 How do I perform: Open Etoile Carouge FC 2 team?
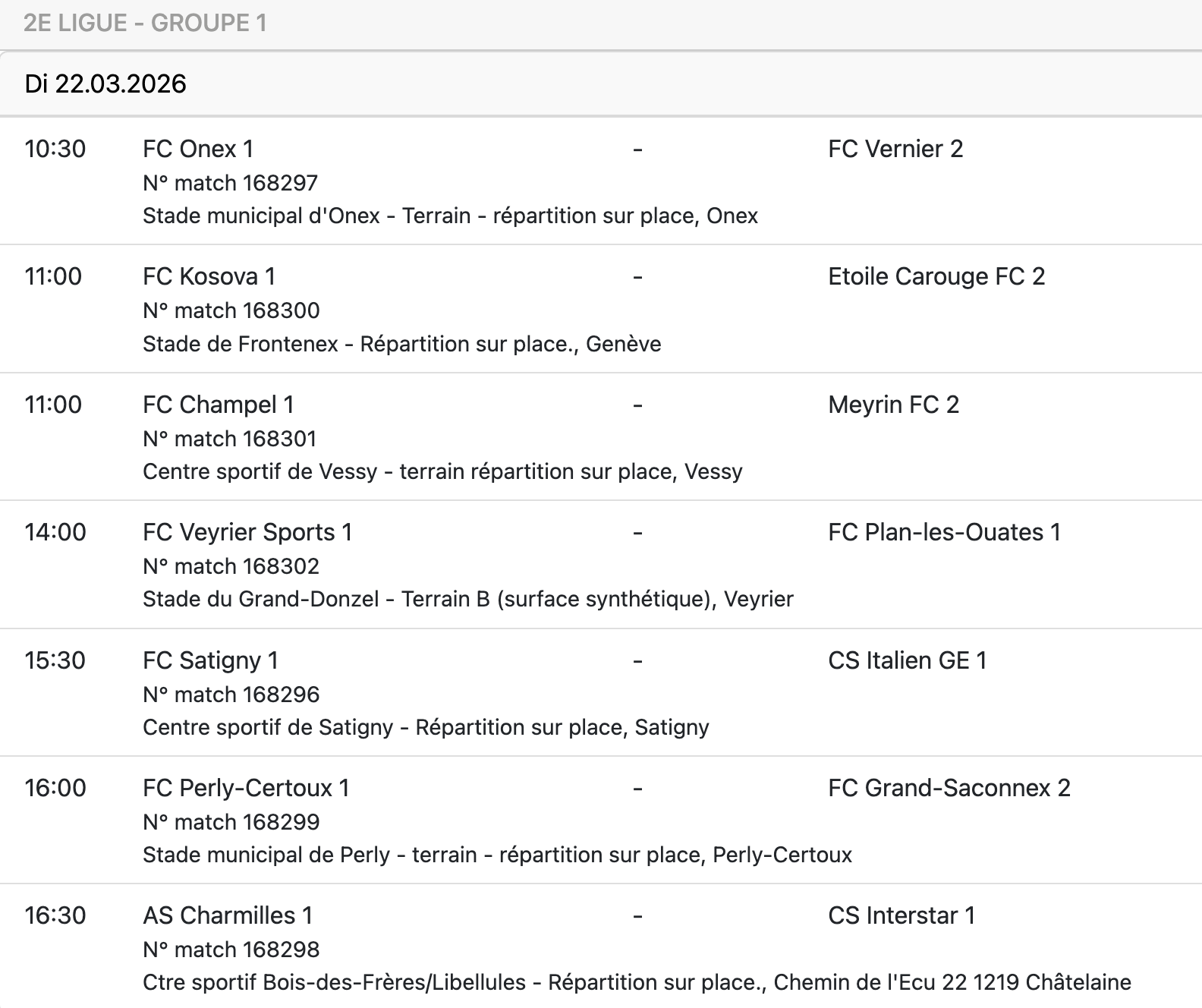(x=936, y=276)
